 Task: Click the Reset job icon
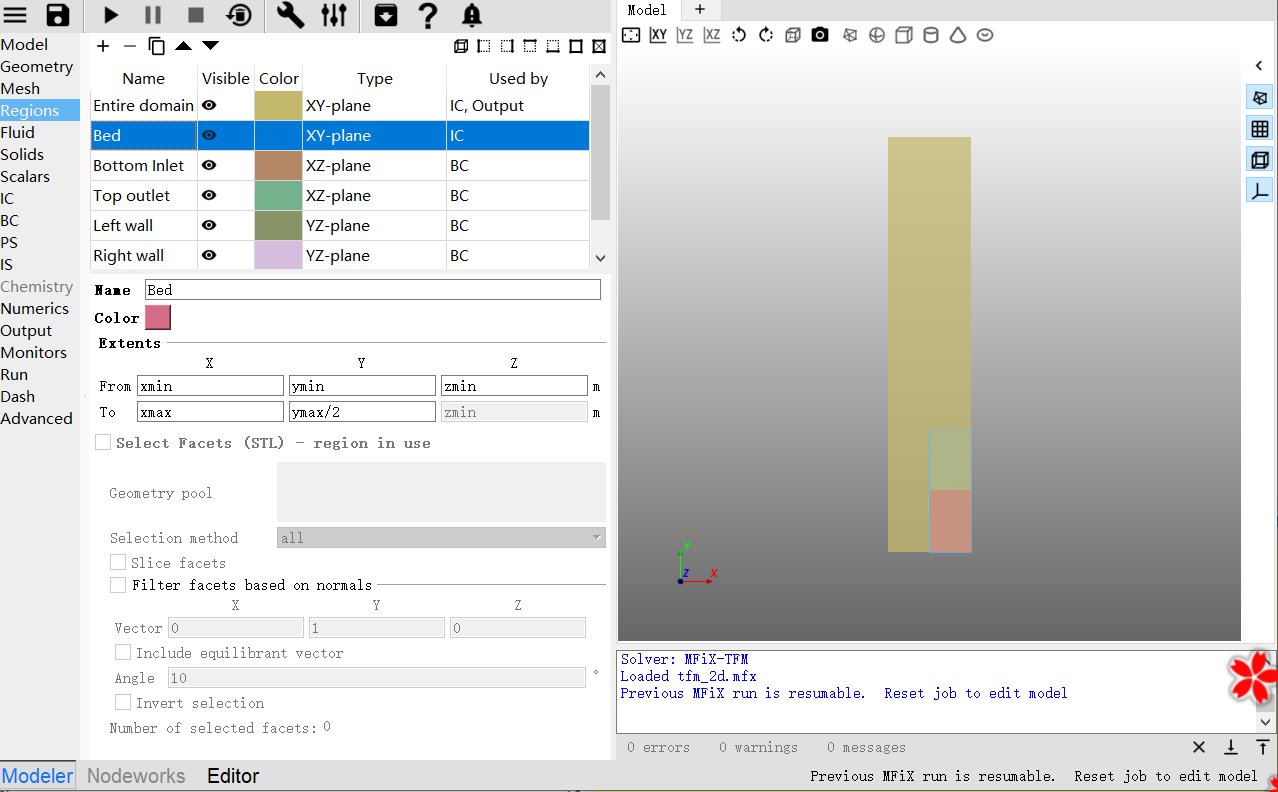click(239, 15)
